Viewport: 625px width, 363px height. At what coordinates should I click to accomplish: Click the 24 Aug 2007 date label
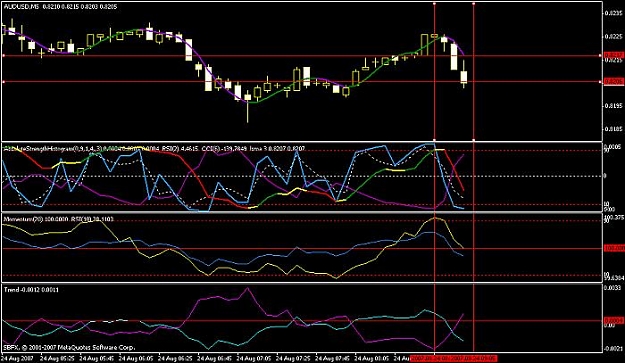pos(18,358)
